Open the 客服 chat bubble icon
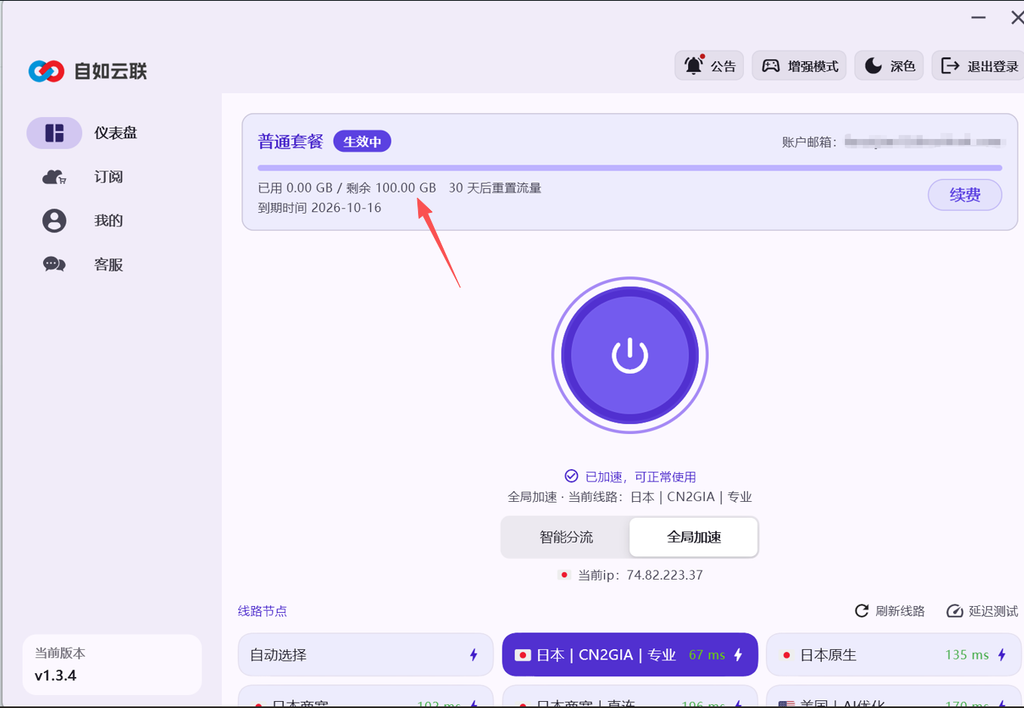Screen dimensions: 1024x708 [x=54, y=264]
